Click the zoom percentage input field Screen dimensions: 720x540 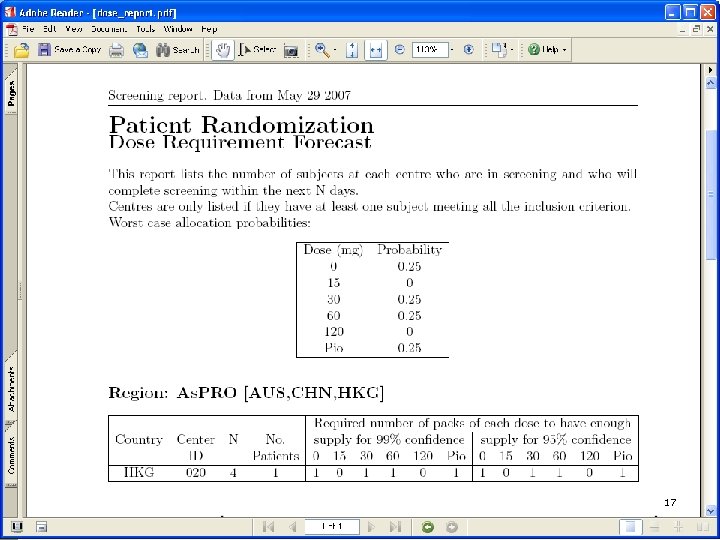pos(430,50)
